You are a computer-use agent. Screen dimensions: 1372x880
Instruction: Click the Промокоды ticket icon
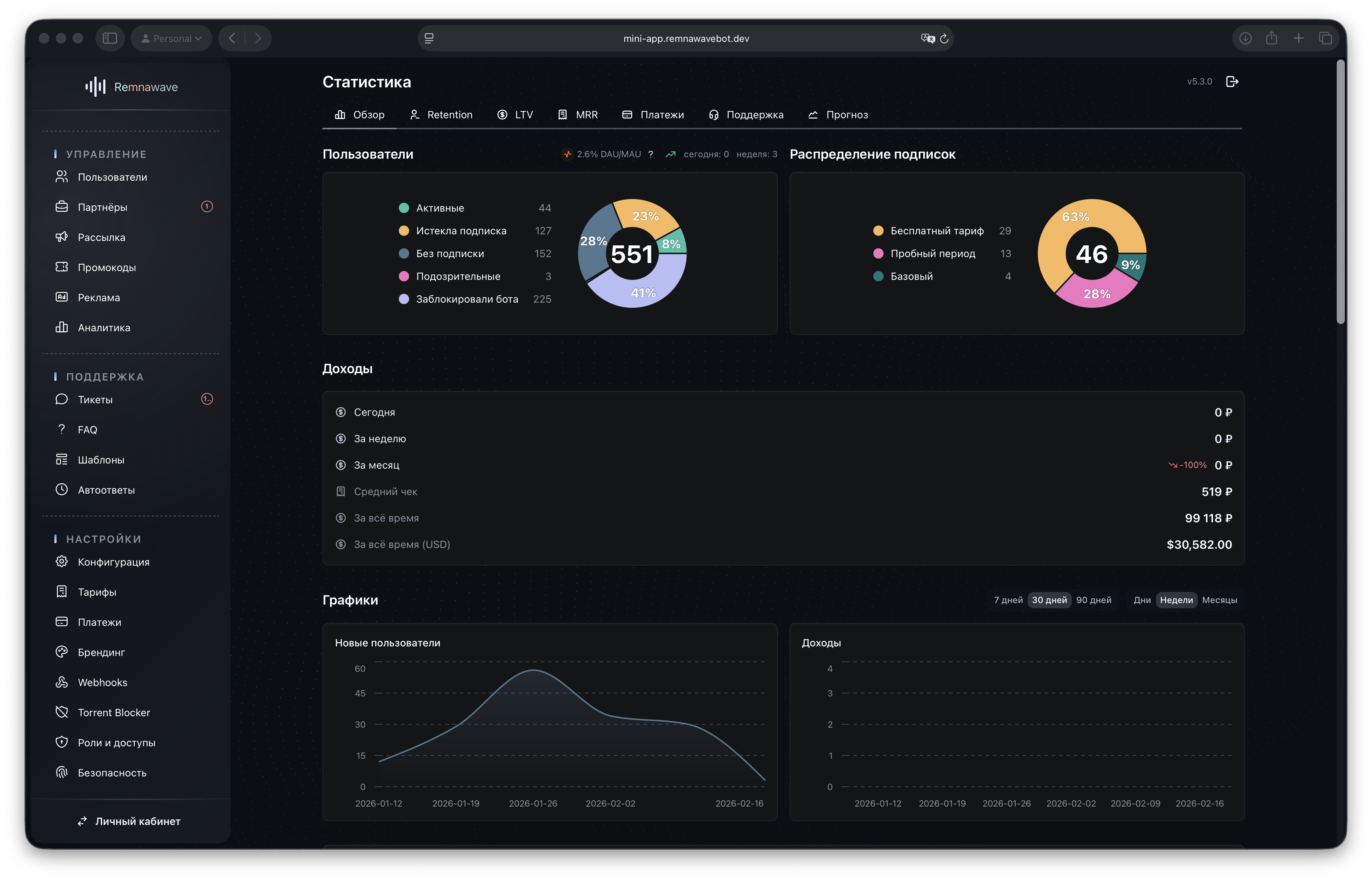coord(62,267)
